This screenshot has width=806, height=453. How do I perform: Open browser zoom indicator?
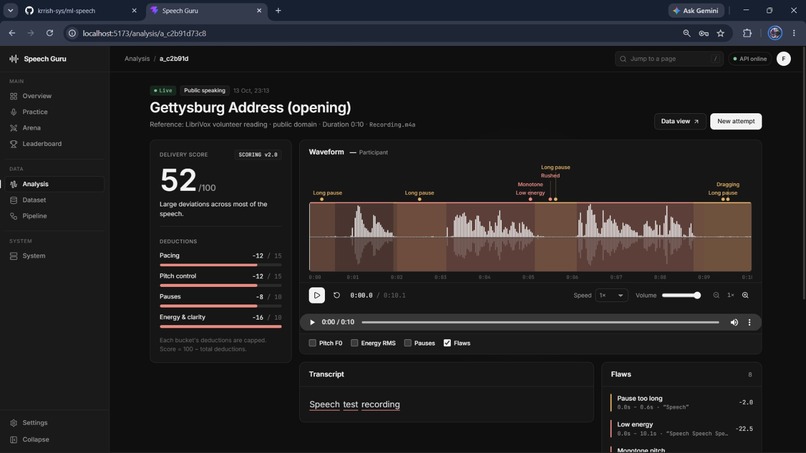tap(687, 33)
